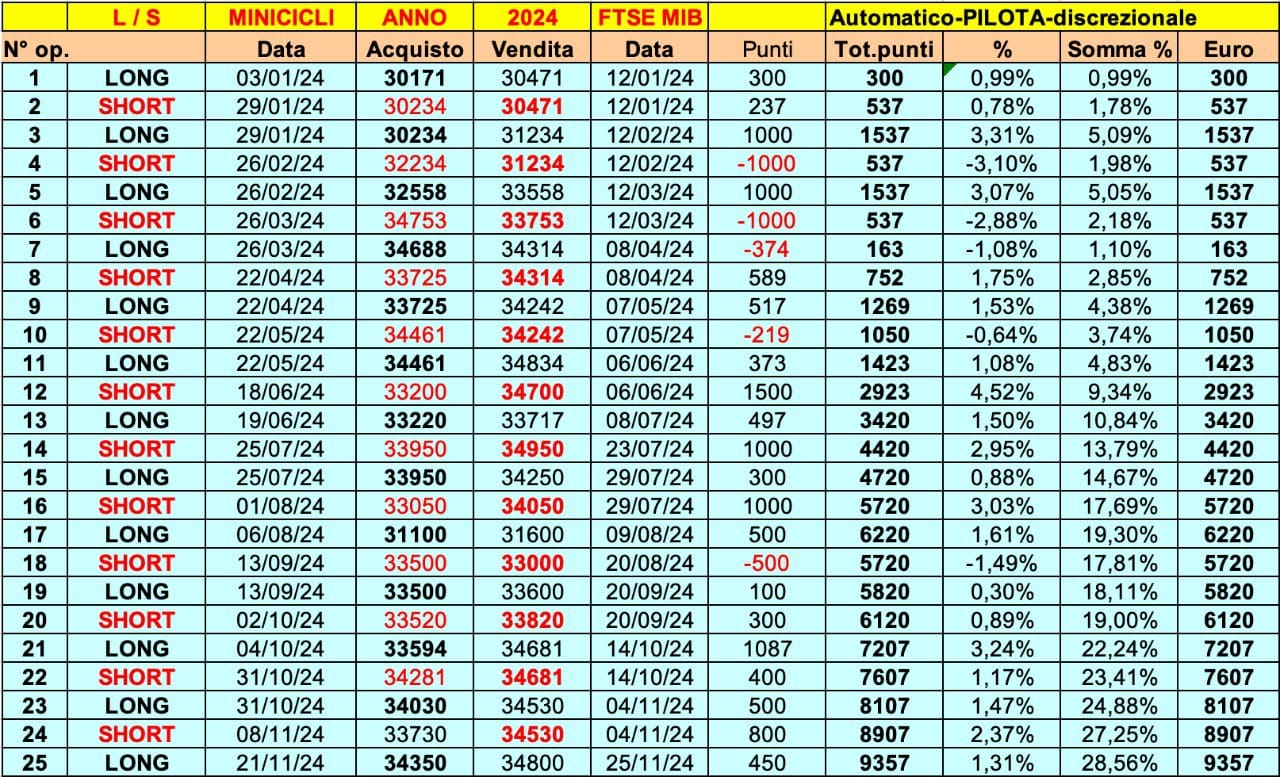Select the 'L / S' header cell

point(137,17)
